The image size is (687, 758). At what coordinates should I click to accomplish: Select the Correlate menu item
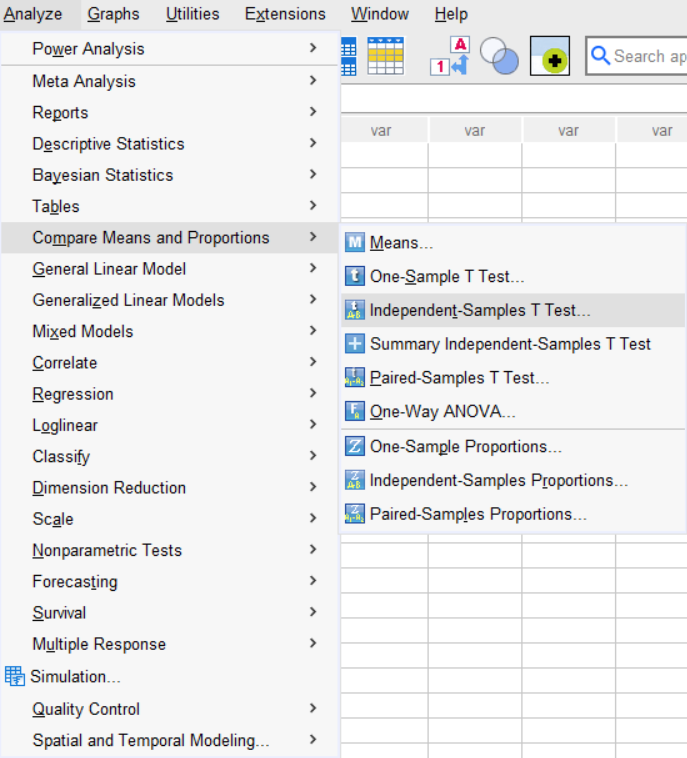point(169,363)
